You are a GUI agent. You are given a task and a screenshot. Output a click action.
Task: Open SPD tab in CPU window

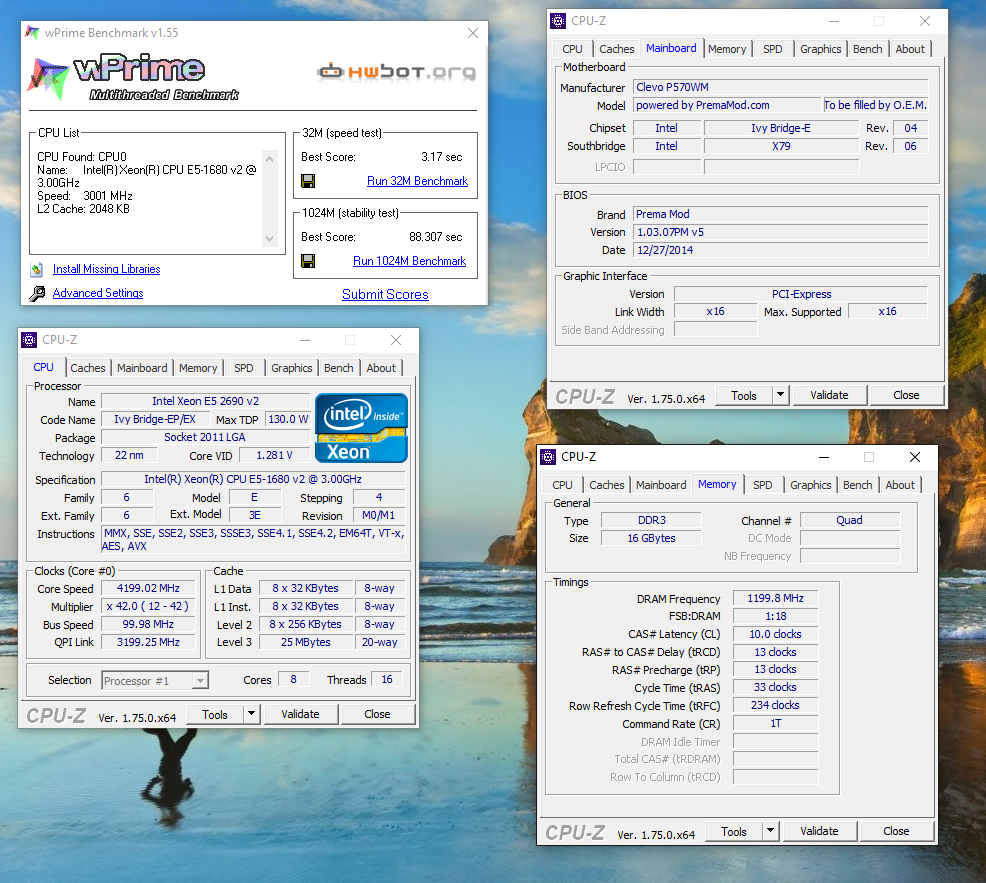(x=244, y=368)
